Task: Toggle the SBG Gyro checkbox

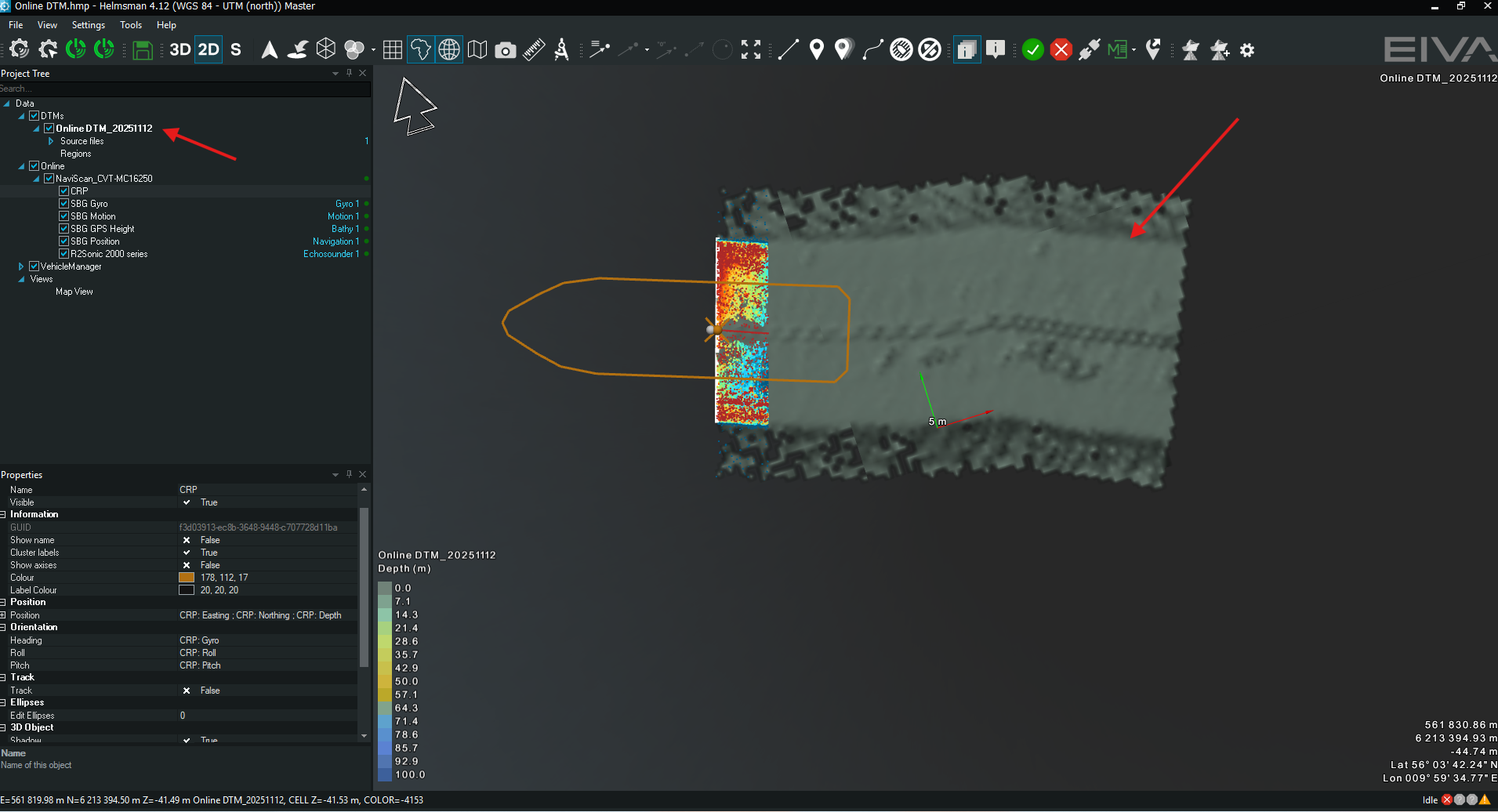Action: [x=64, y=204]
